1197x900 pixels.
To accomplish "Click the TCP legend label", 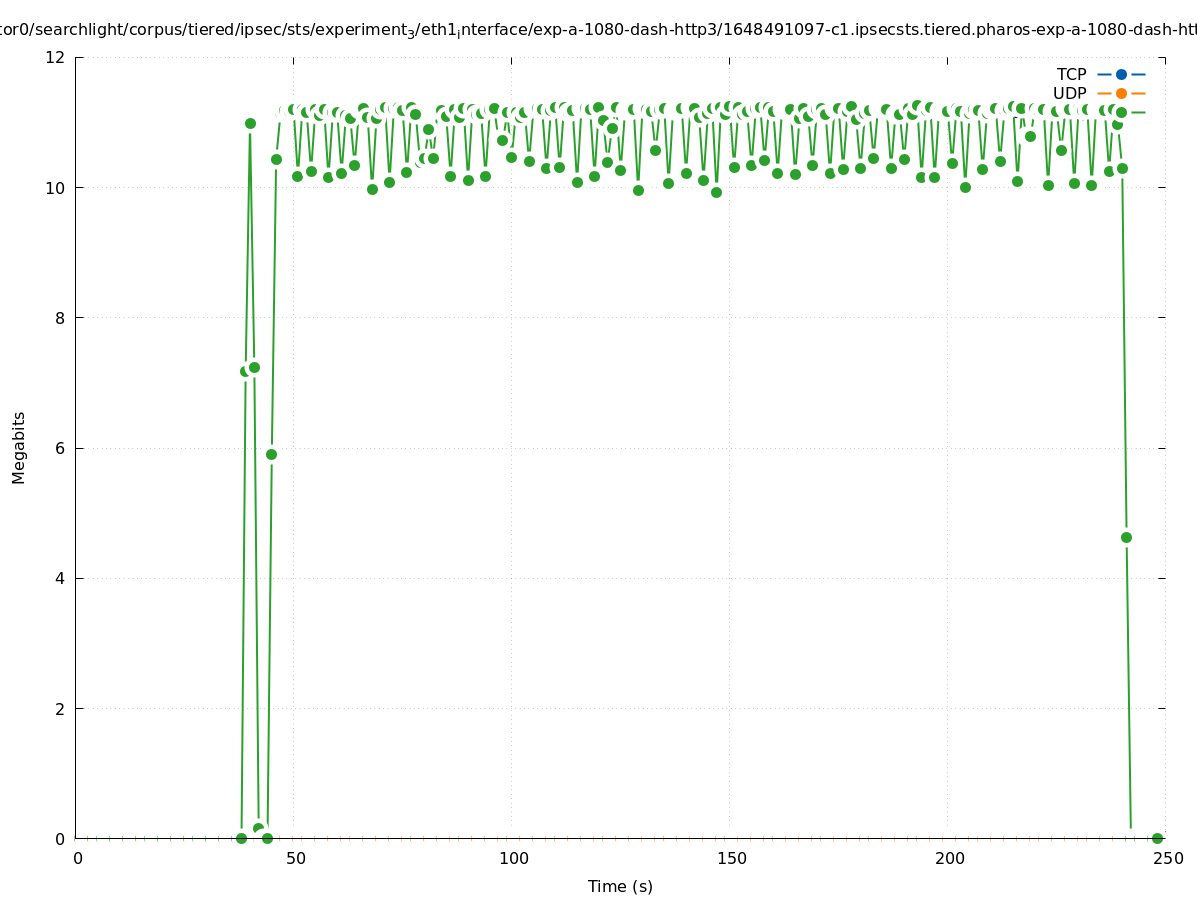I will point(1071,74).
